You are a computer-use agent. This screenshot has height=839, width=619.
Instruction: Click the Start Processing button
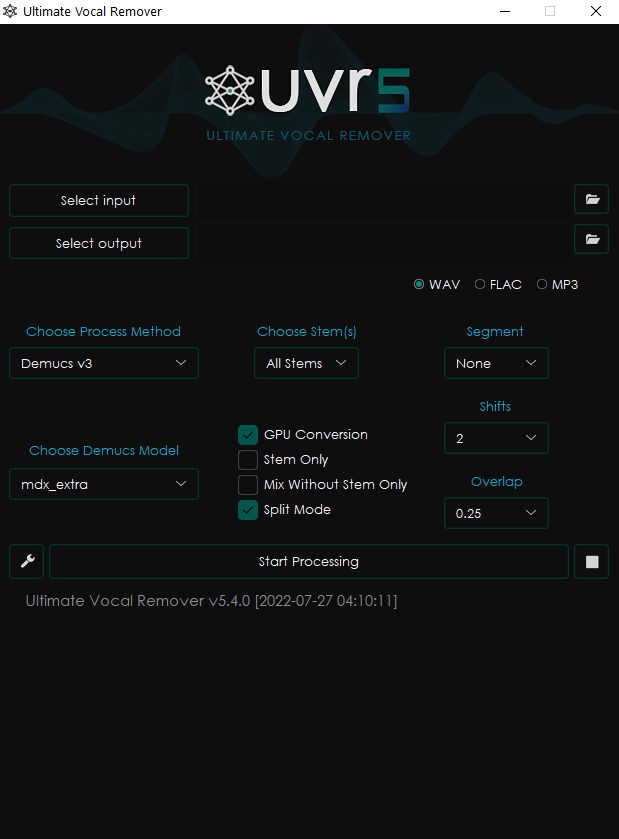308,562
